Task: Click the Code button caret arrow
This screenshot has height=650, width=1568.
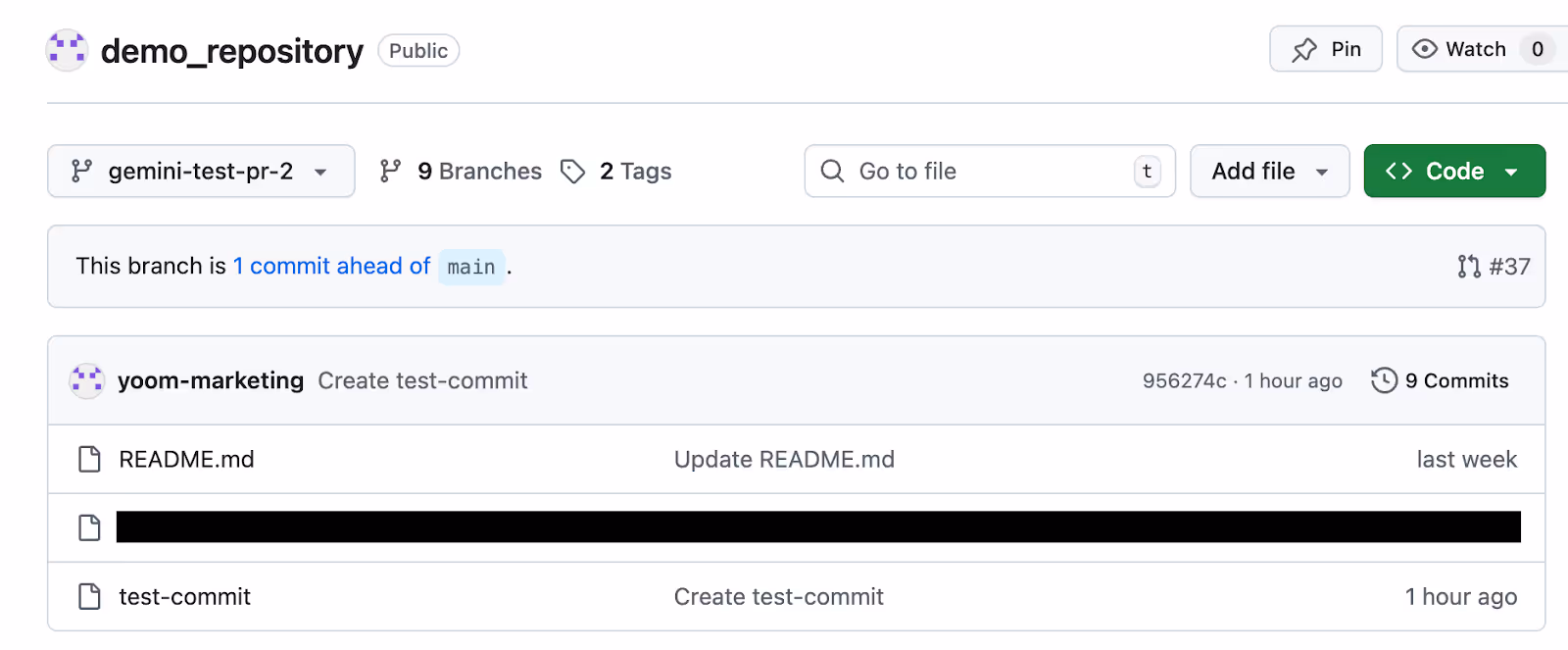Action: (1511, 173)
